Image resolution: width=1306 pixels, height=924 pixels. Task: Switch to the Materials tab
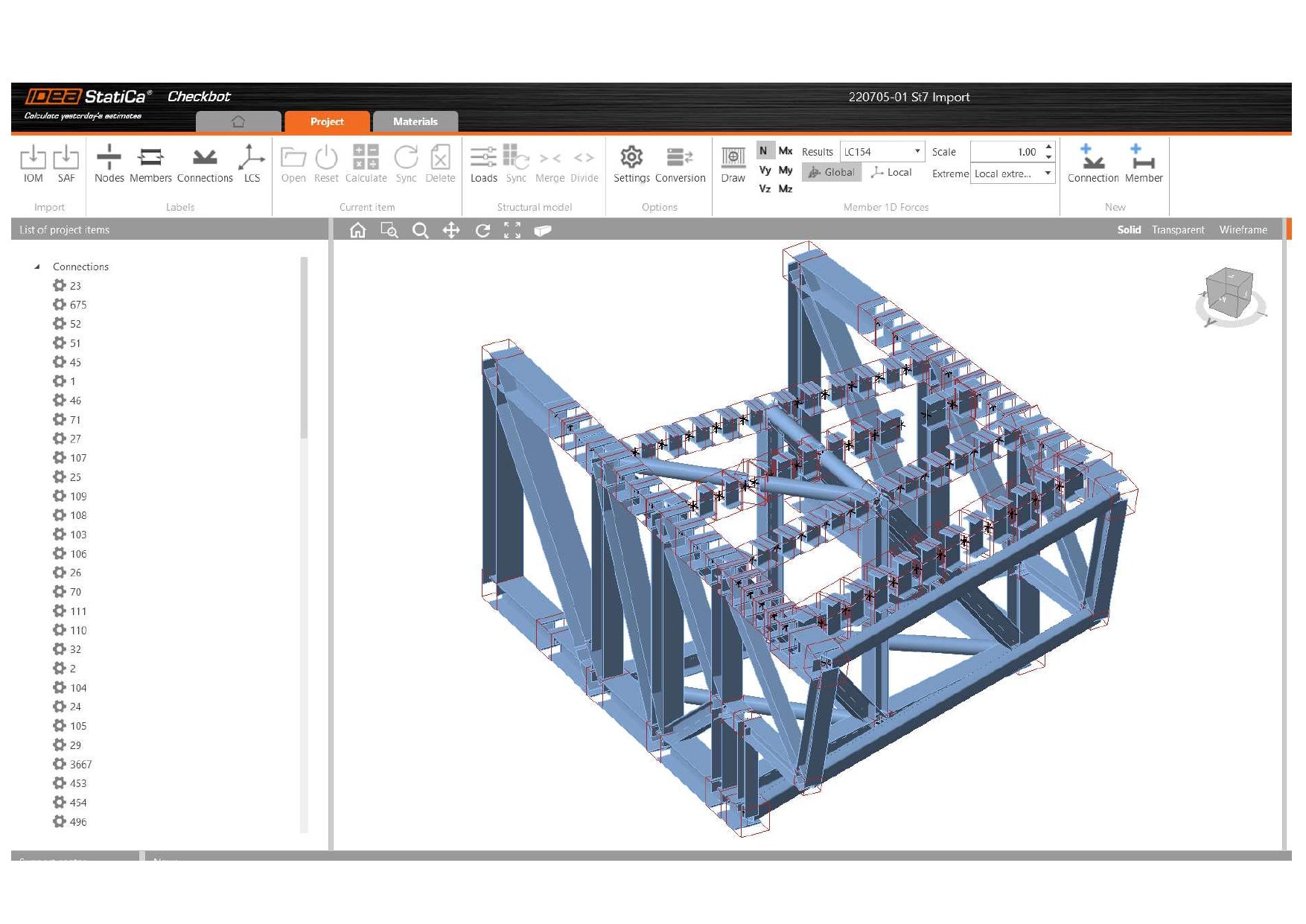coord(415,121)
